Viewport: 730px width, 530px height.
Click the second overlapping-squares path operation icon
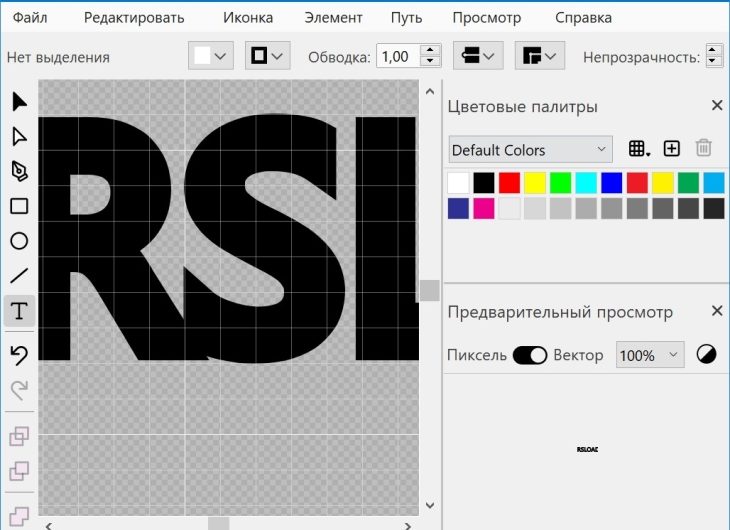click(x=19, y=471)
